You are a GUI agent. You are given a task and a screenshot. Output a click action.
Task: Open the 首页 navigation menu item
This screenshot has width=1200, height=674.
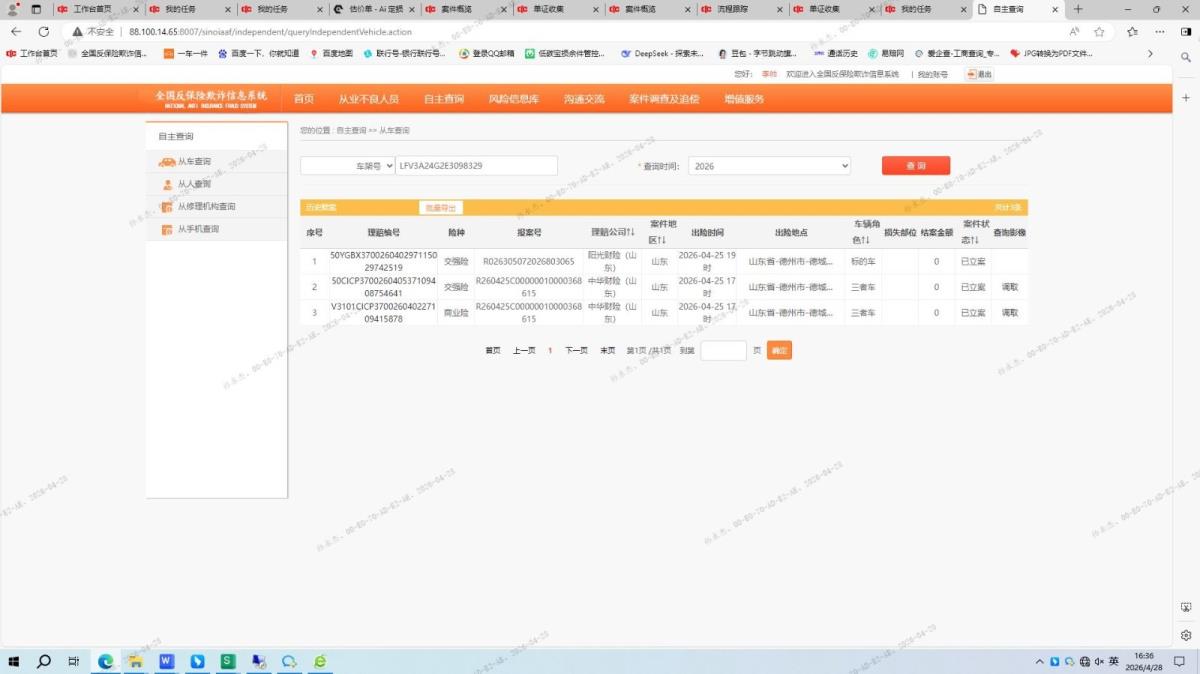(304, 99)
